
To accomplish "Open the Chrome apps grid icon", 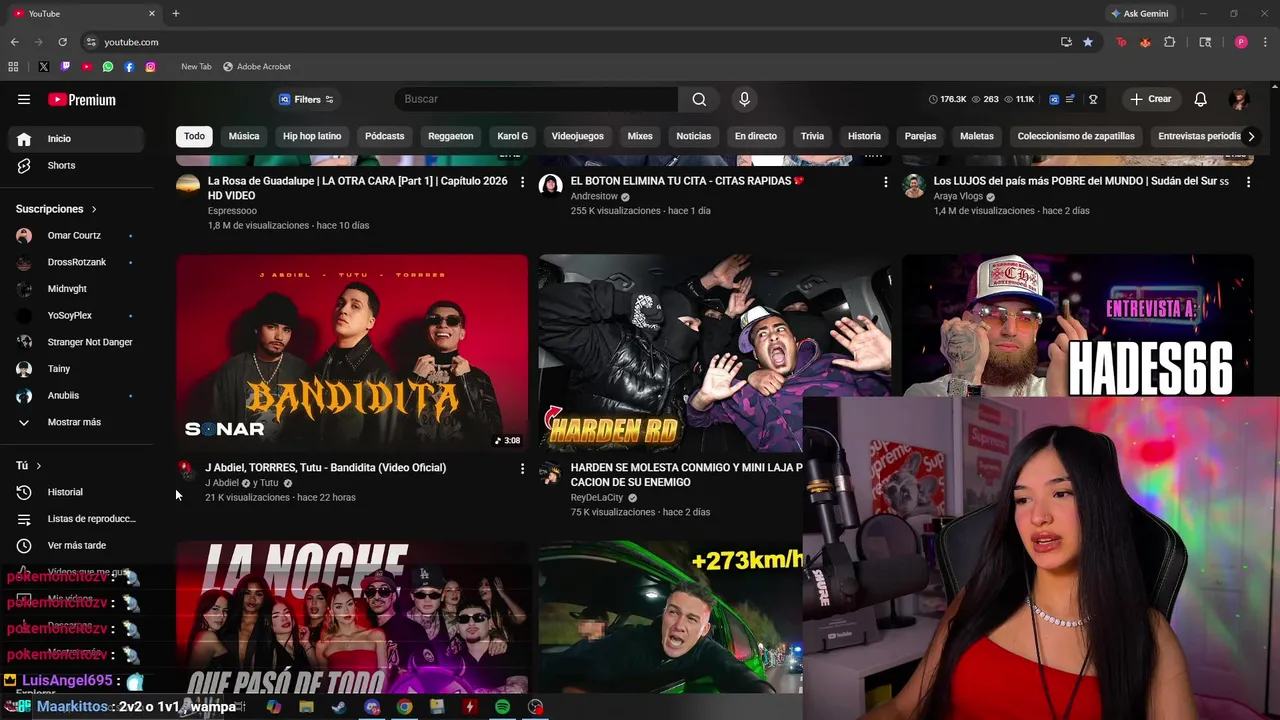I will coord(13,67).
